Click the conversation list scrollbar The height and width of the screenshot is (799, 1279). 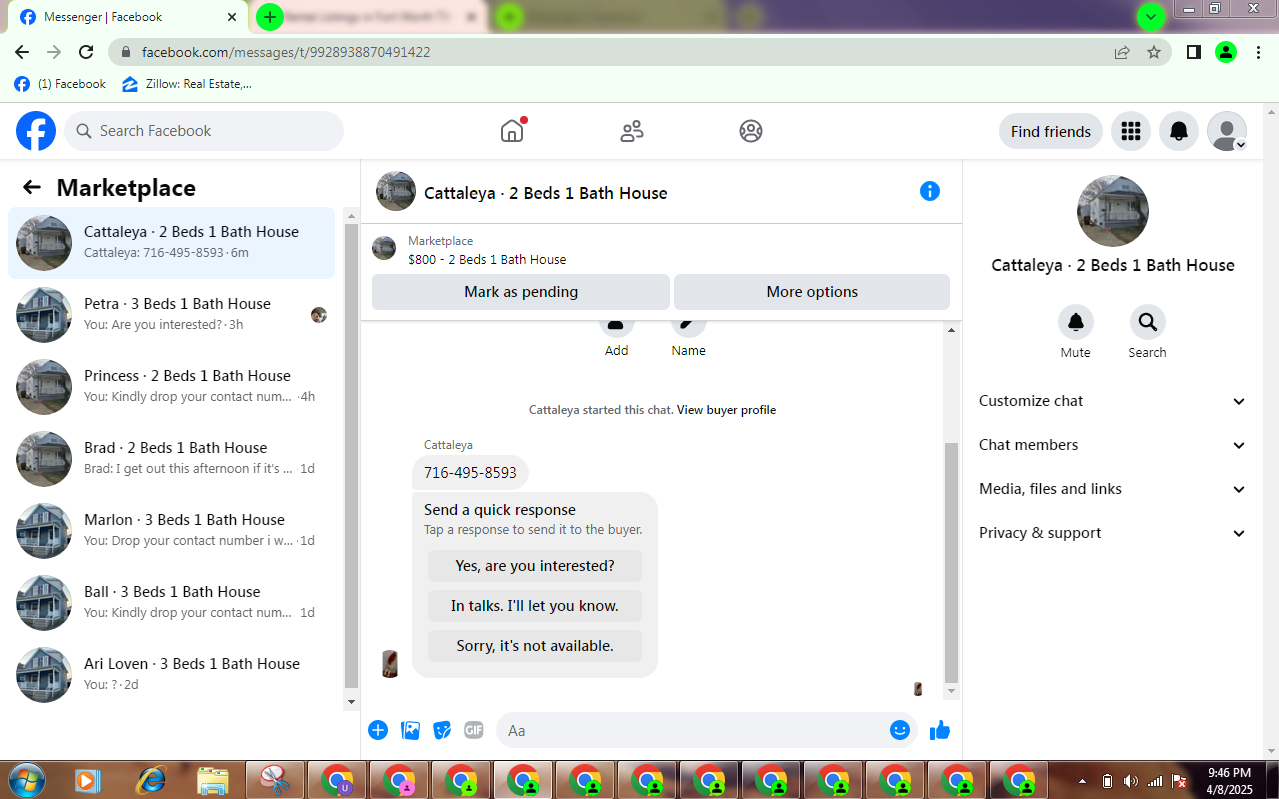[x=351, y=457]
